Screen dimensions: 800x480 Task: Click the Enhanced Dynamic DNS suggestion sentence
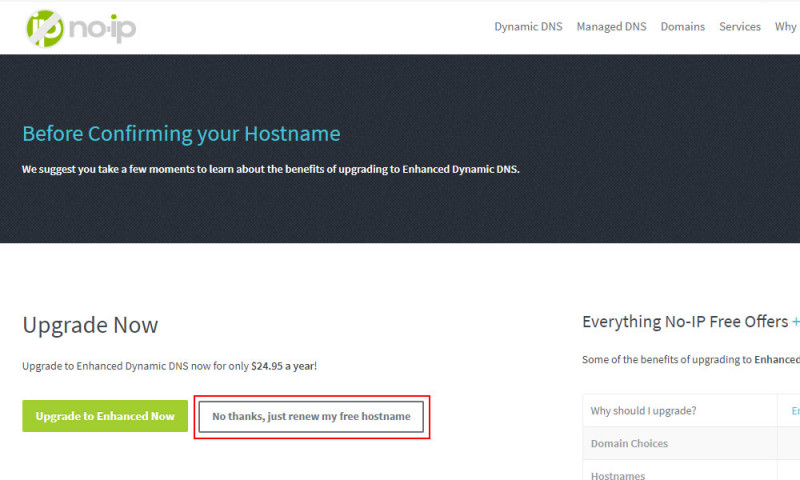[270, 169]
